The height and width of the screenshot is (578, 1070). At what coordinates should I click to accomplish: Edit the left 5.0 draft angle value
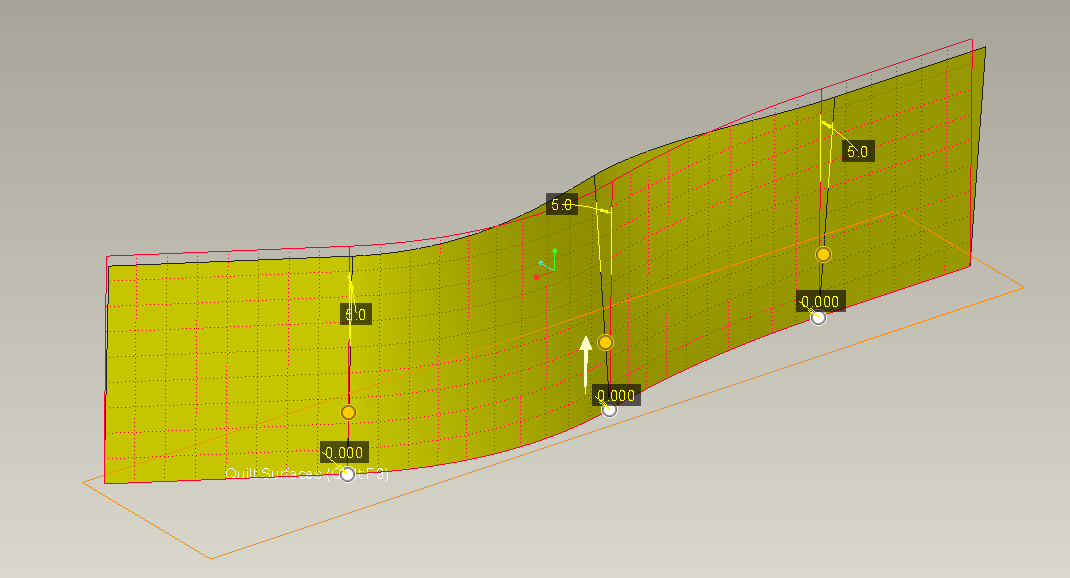point(349,313)
